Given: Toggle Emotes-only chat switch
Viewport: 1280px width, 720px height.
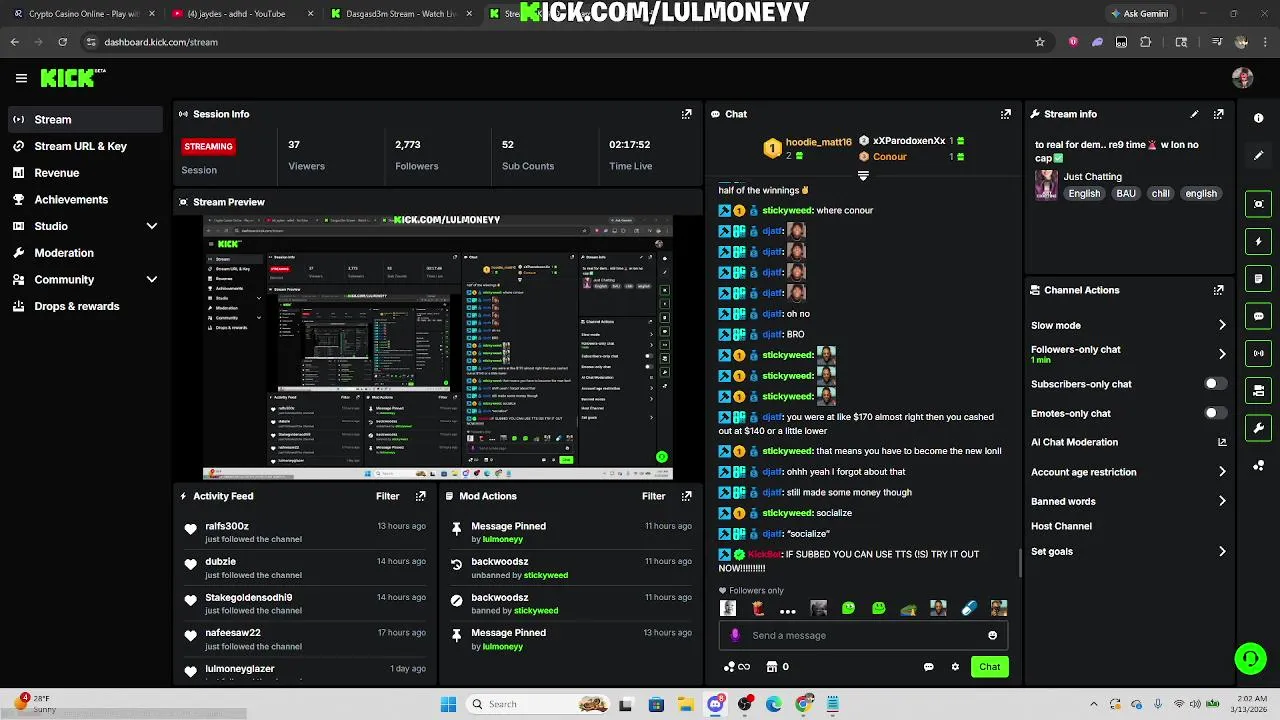Looking at the screenshot, I should point(1215,413).
